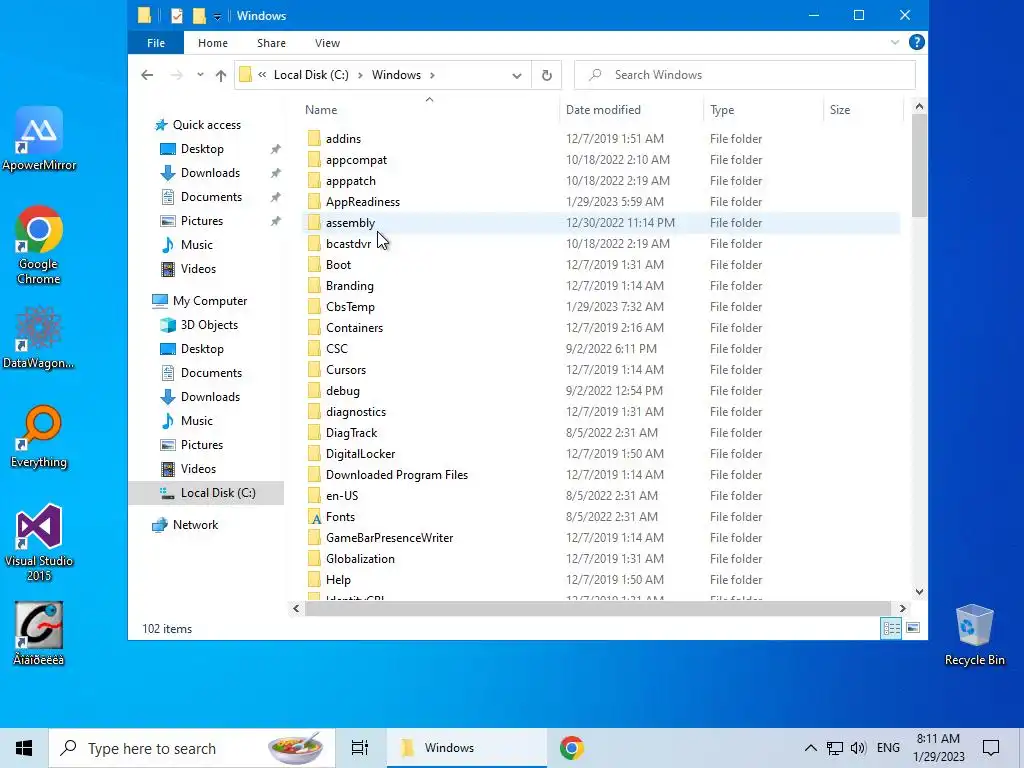
Task: Refresh the Windows folder view
Action: tap(547, 75)
